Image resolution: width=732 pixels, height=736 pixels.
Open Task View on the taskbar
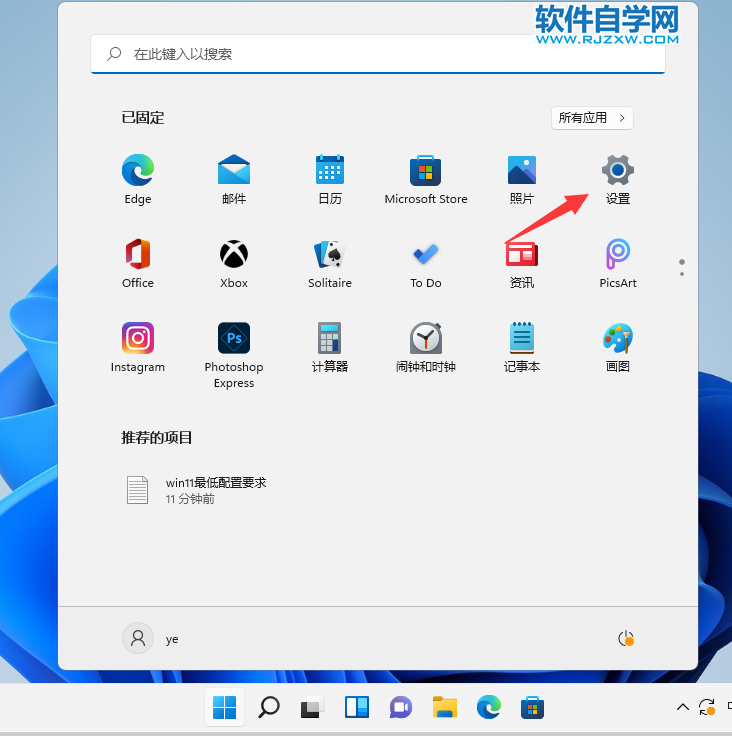point(312,707)
